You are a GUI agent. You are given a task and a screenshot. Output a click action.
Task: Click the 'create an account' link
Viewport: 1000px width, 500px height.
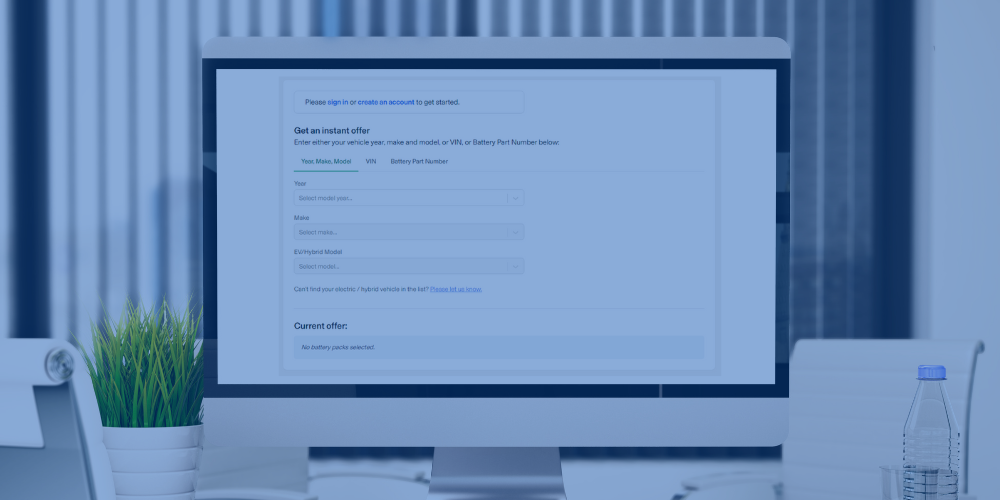pyautogui.click(x=386, y=102)
